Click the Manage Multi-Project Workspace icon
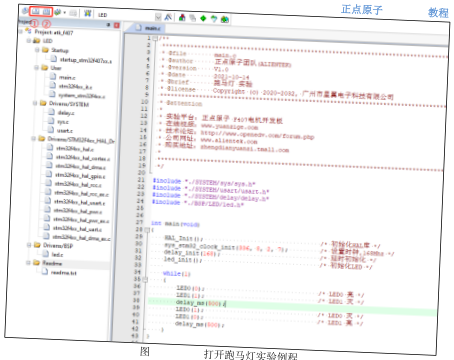Image resolution: width=454 pixels, height=360 pixels. 193,18
